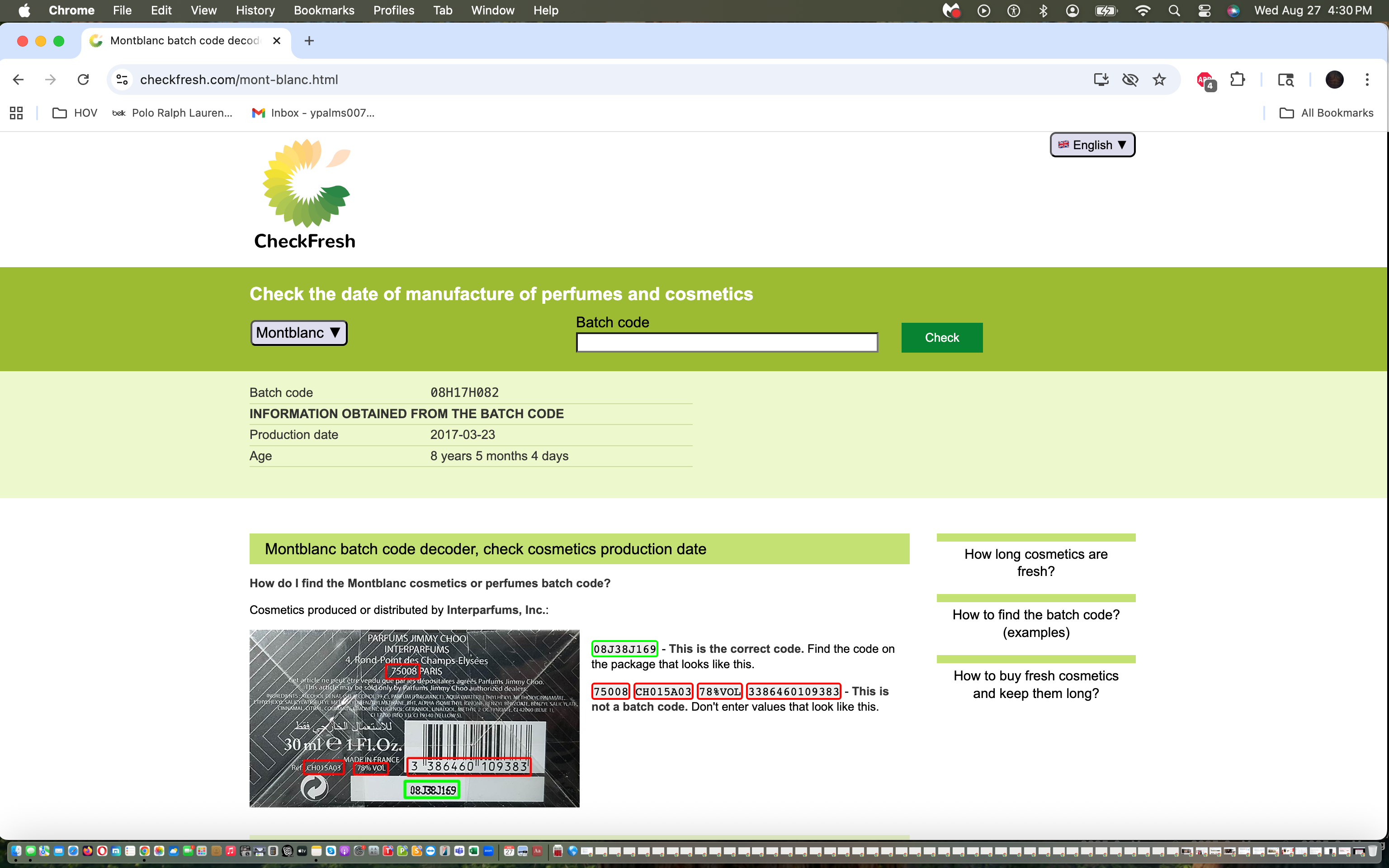The image size is (1389, 868).
Task: Open the Chrome three-dot menu
Action: 1366,80
